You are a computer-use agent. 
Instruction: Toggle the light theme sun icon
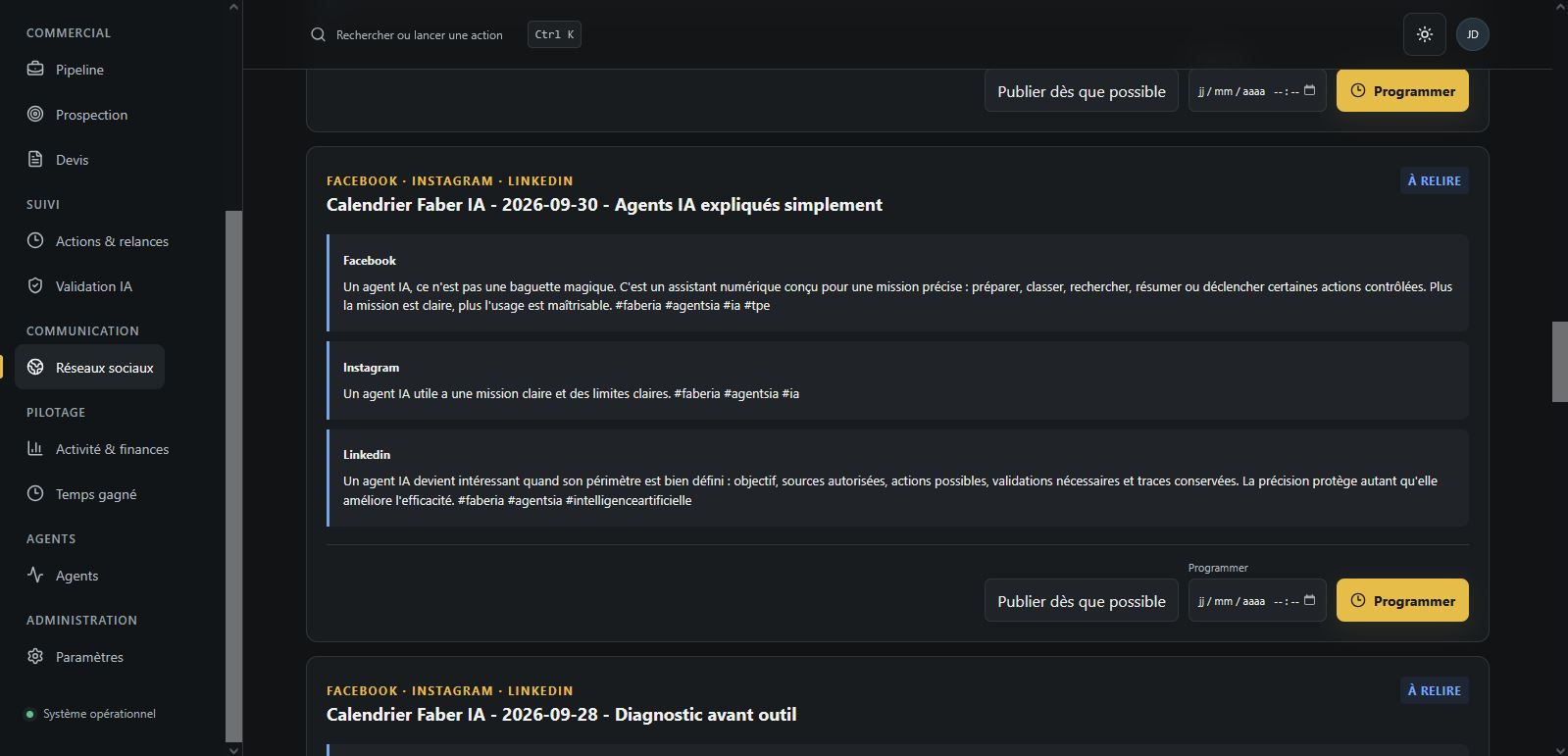(1425, 34)
